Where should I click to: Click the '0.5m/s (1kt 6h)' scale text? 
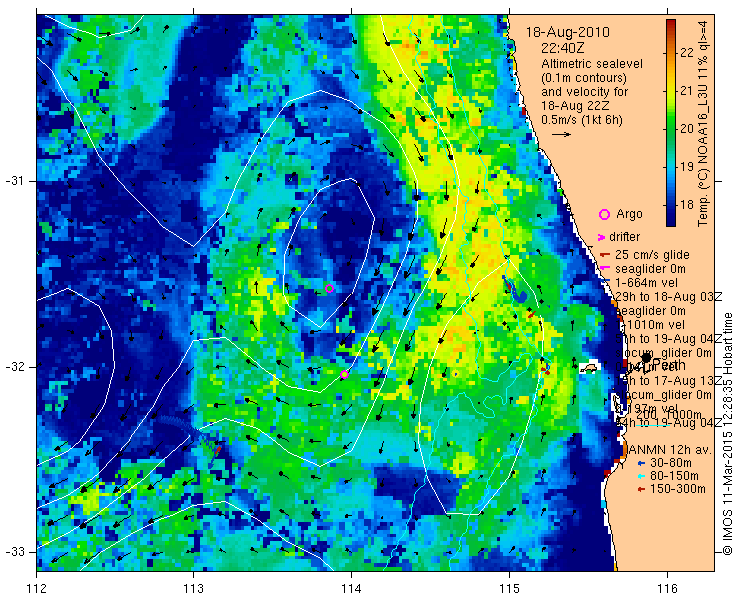coord(582,120)
